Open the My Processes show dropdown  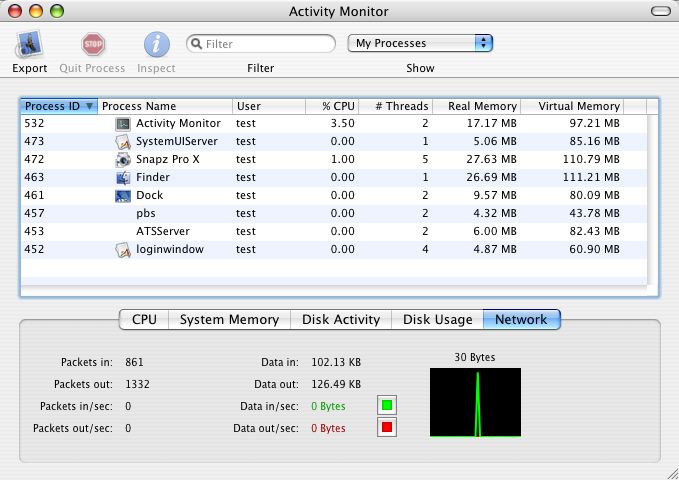click(x=420, y=43)
